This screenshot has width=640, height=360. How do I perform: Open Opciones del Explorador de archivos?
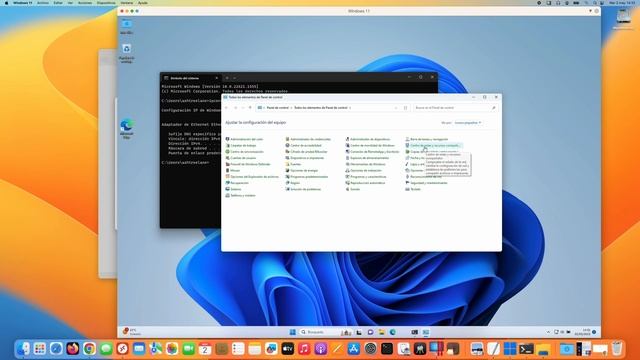click(x=252, y=177)
